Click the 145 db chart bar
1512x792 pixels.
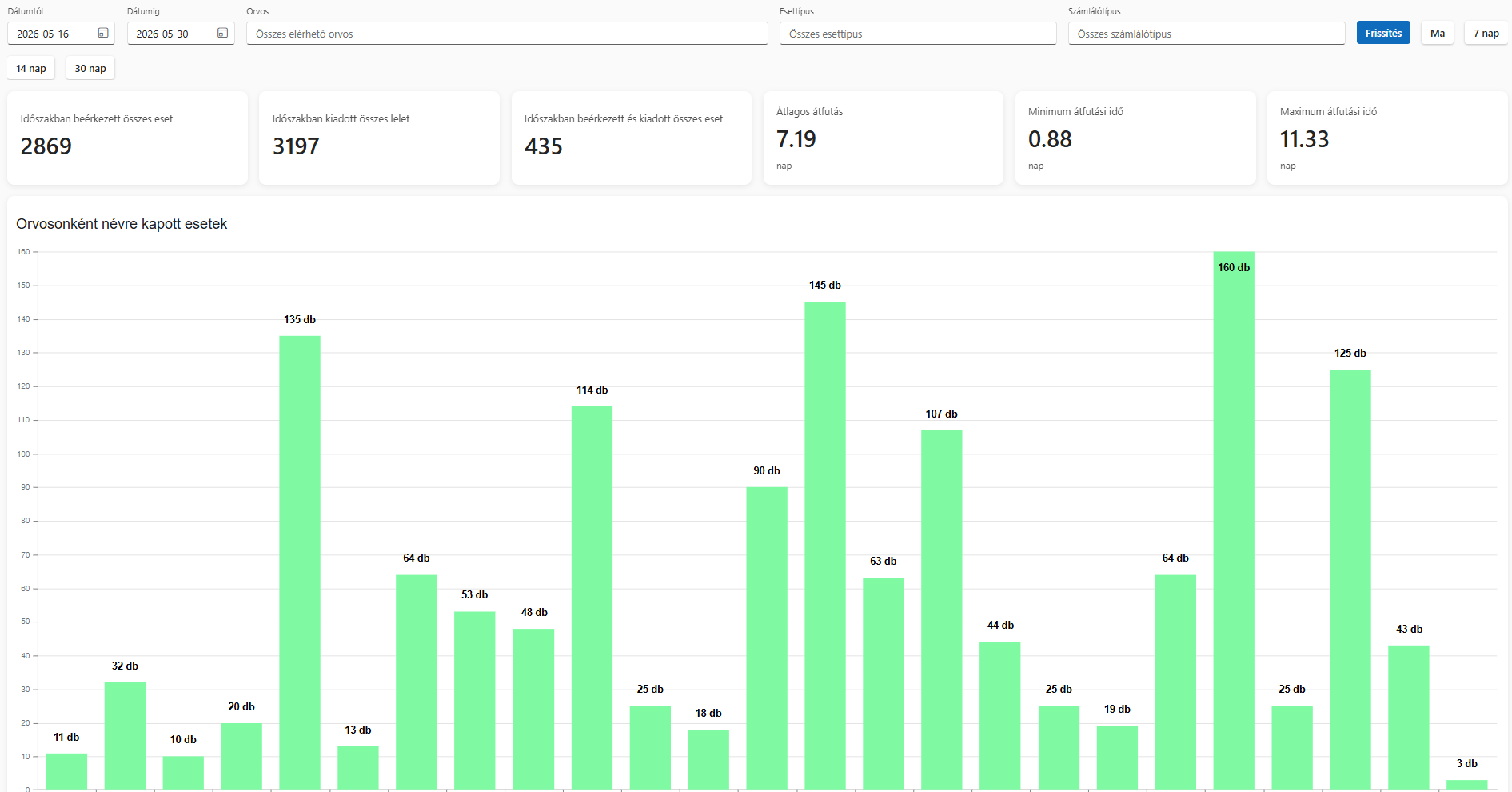tap(825, 546)
